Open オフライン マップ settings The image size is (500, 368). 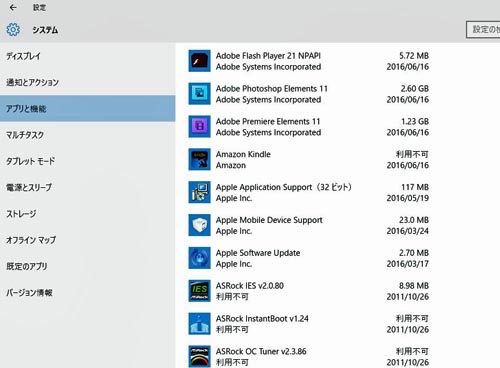pyautogui.click(x=88, y=240)
